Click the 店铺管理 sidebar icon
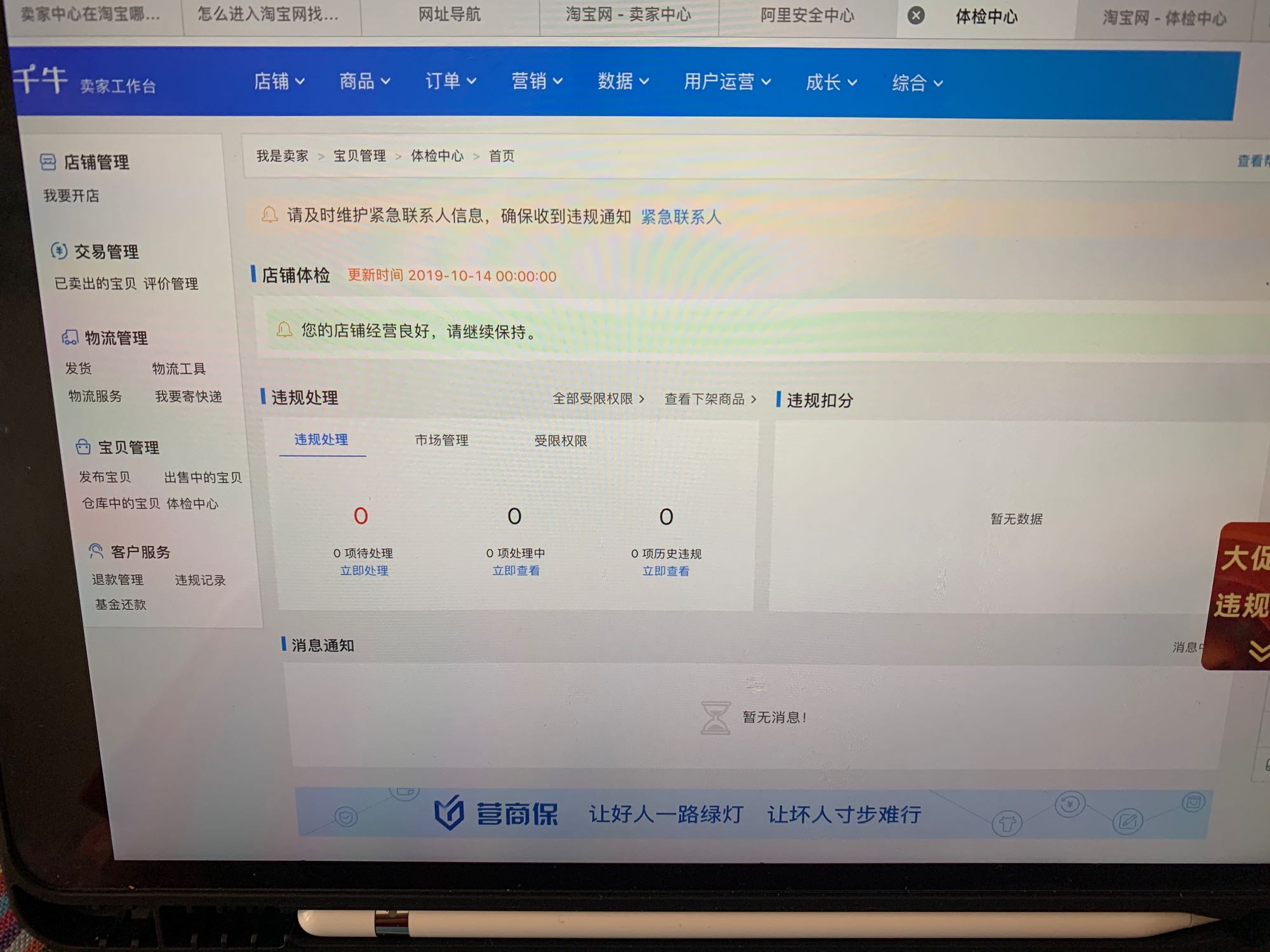Image resolution: width=1270 pixels, height=952 pixels. [48, 162]
